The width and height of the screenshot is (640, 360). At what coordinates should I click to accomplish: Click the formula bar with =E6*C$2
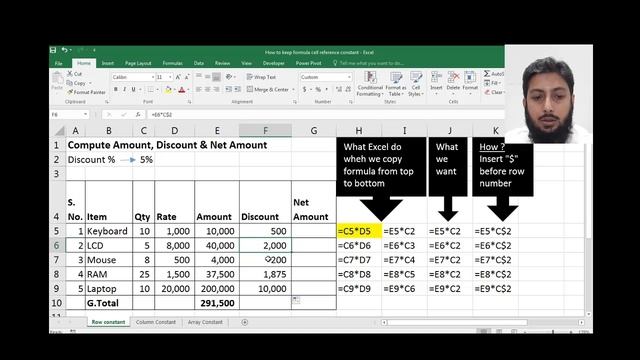click(x=326, y=115)
